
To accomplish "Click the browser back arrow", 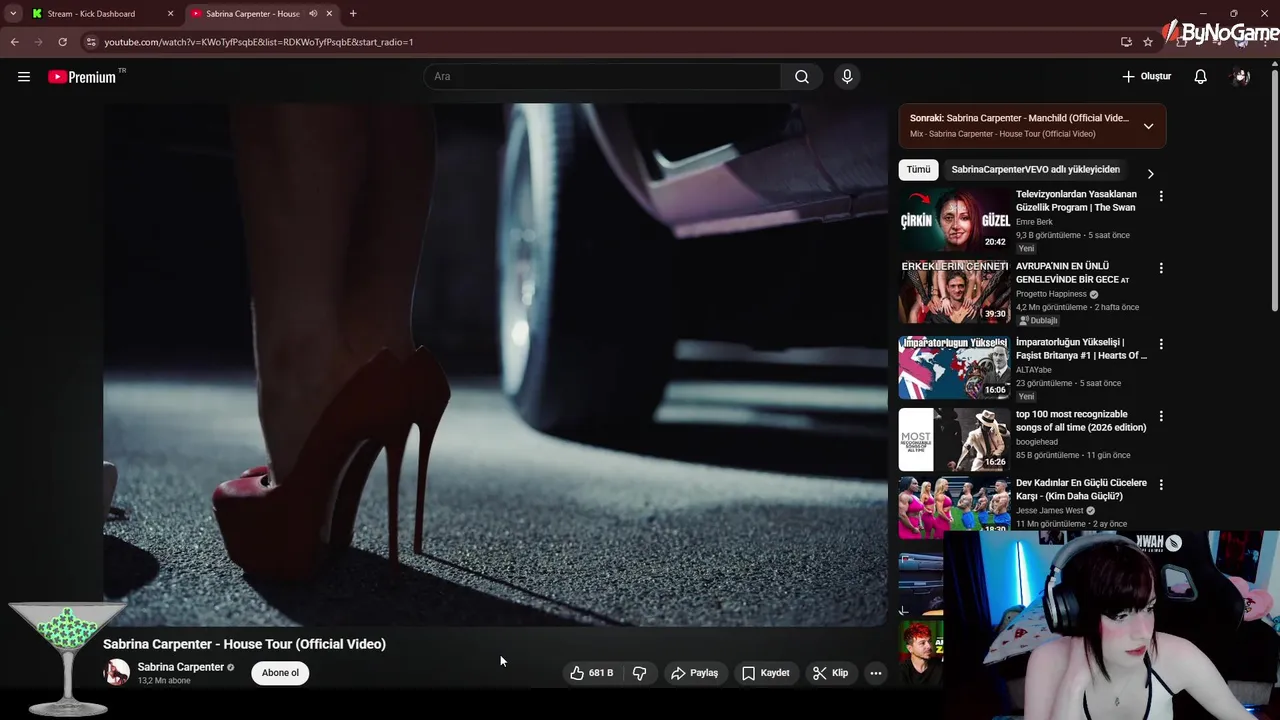I will pos(14,42).
